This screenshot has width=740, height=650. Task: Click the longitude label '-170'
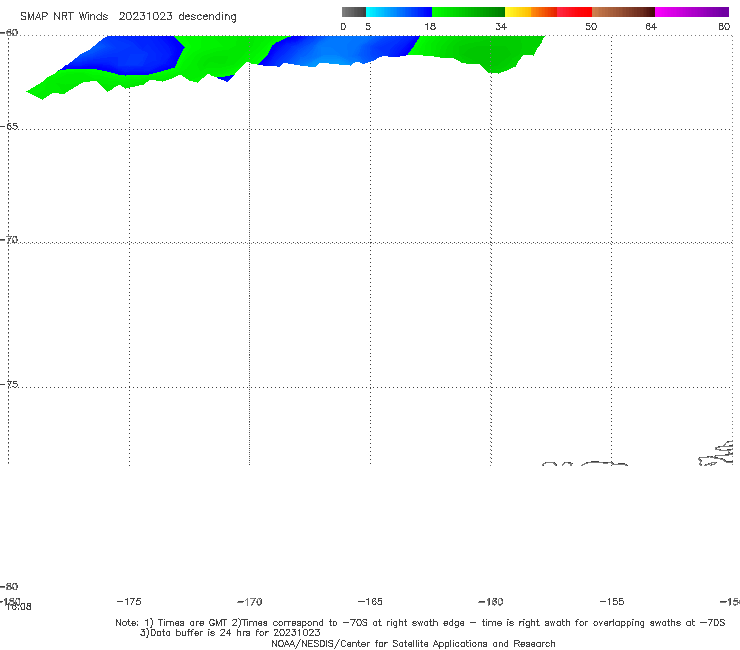(x=250, y=602)
